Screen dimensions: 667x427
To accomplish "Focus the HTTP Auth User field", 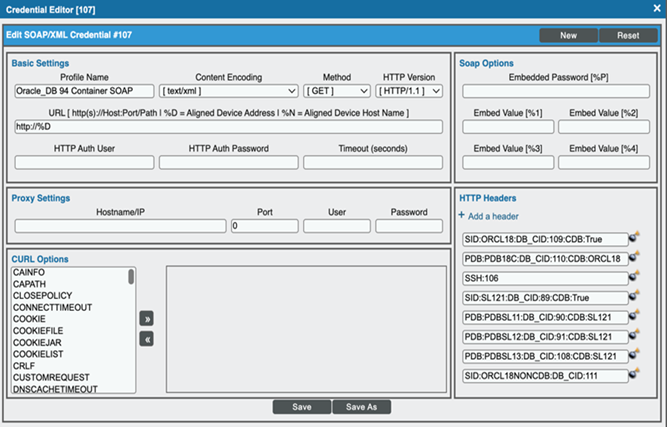I will point(84,162).
